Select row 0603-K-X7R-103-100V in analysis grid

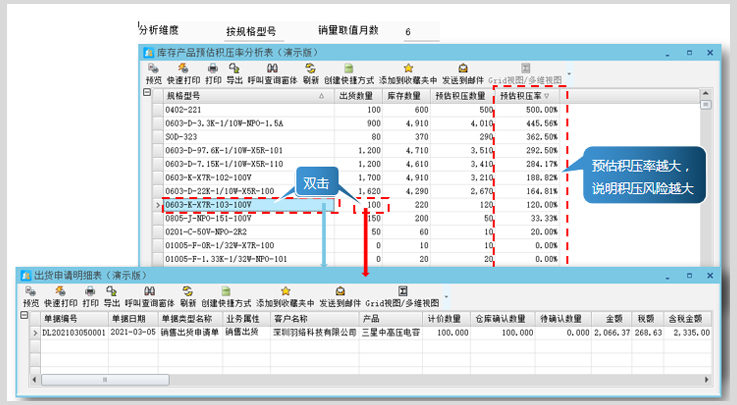tap(250, 204)
